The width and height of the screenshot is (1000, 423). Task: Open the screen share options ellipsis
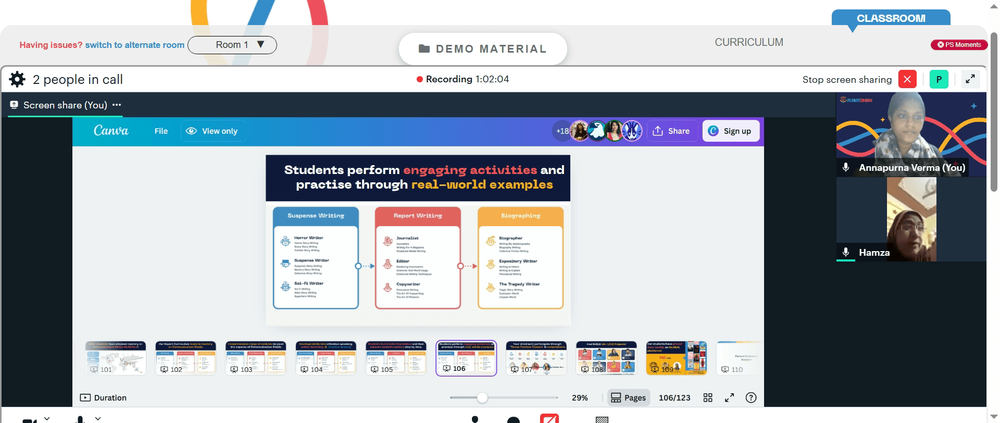point(117,105)
